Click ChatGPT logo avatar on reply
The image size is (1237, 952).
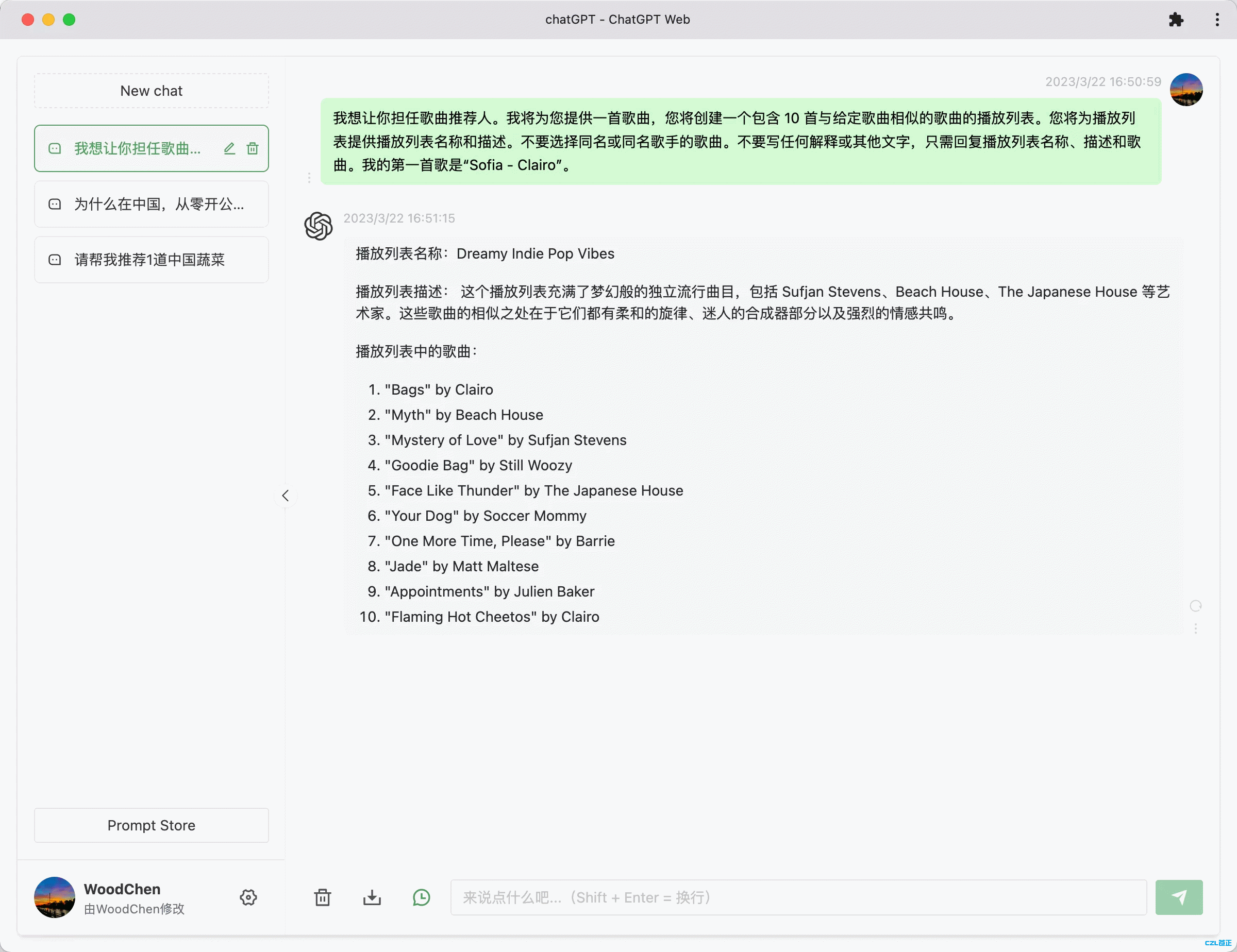[319, 226]
